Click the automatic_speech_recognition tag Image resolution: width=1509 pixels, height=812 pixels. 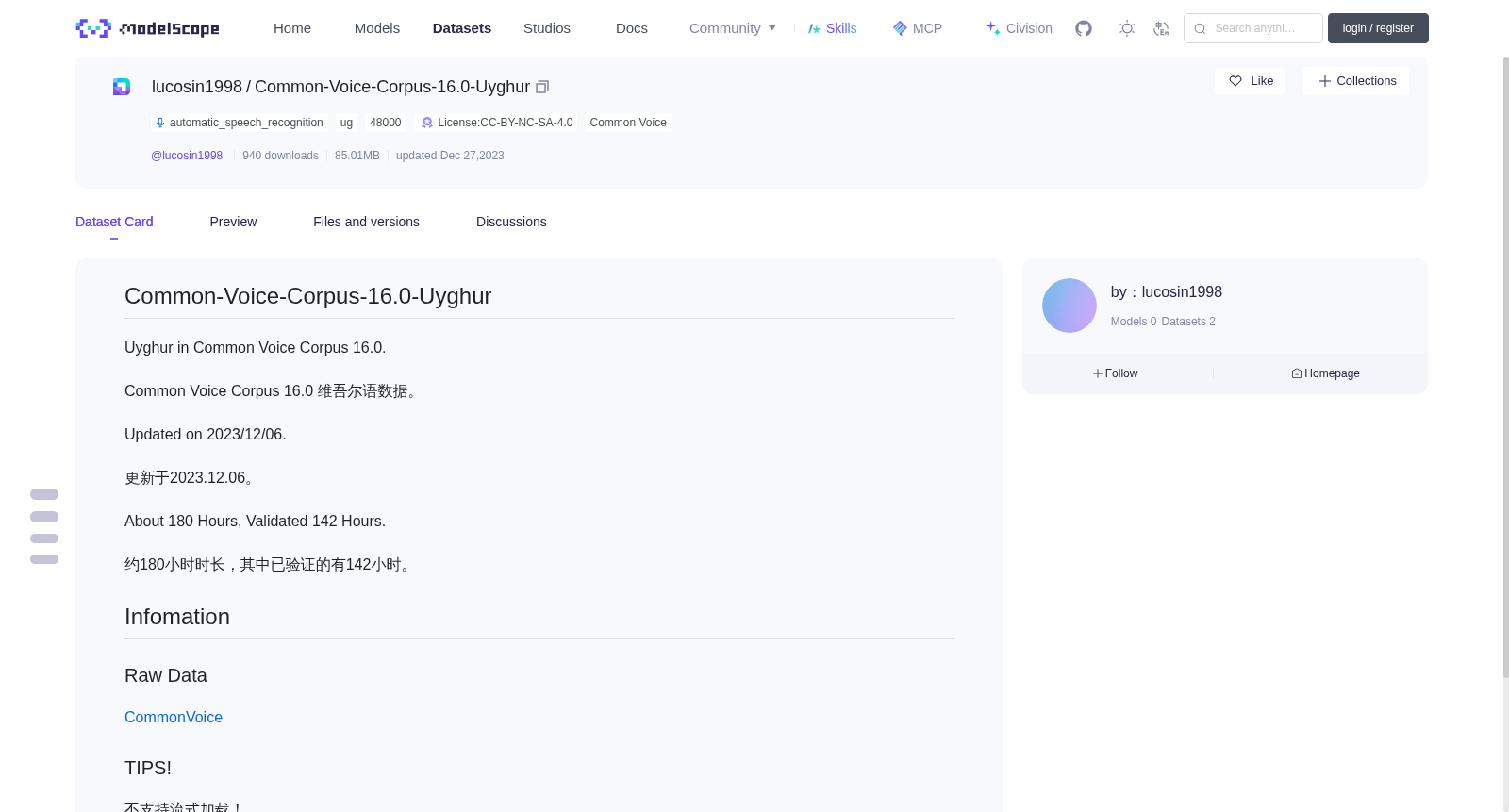240,123
